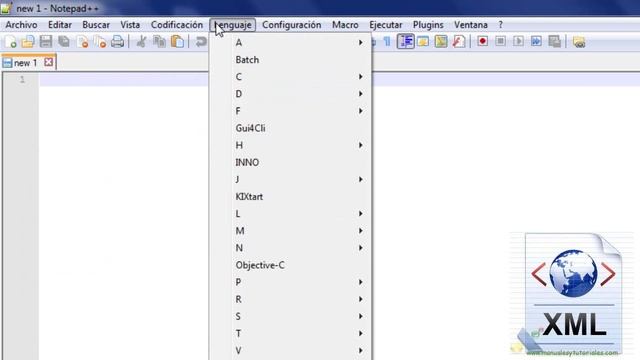Expand the N languages submenu
The width and height of the screenshot is (640, 360).
[291, 248]
